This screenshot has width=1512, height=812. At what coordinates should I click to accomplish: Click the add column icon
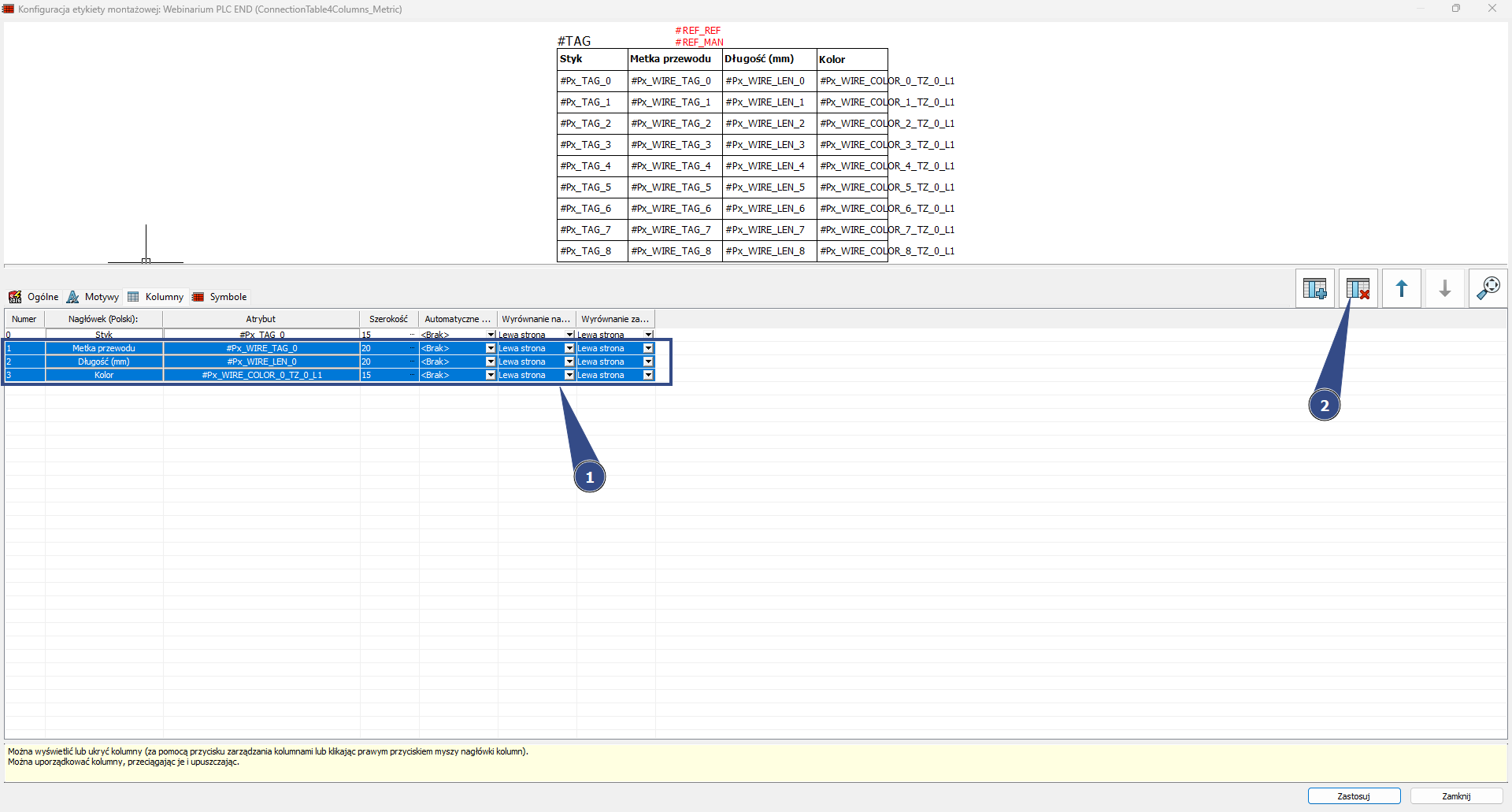(x=1314, y=289)
